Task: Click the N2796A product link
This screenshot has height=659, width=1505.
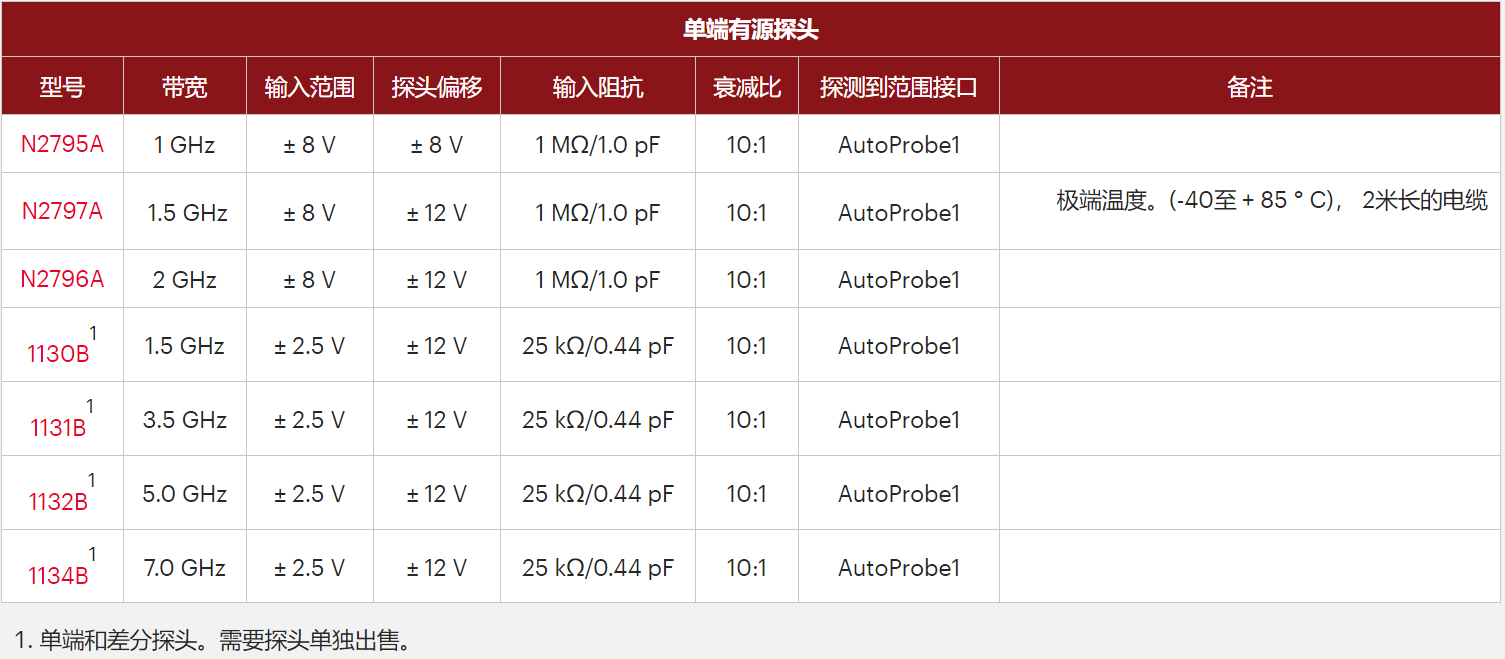Action: pos(62,280)
